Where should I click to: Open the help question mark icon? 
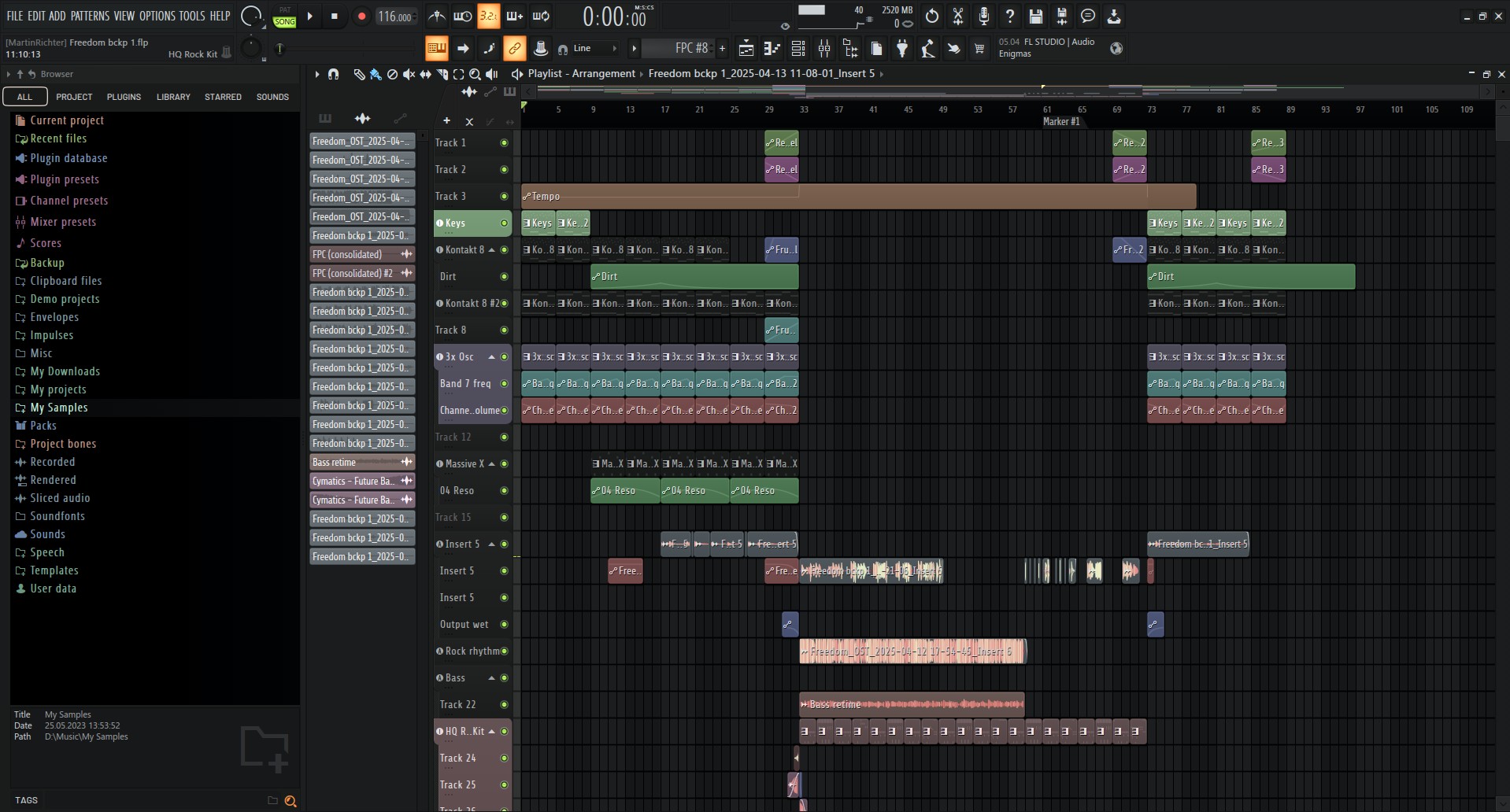[x=1009, y=16]
